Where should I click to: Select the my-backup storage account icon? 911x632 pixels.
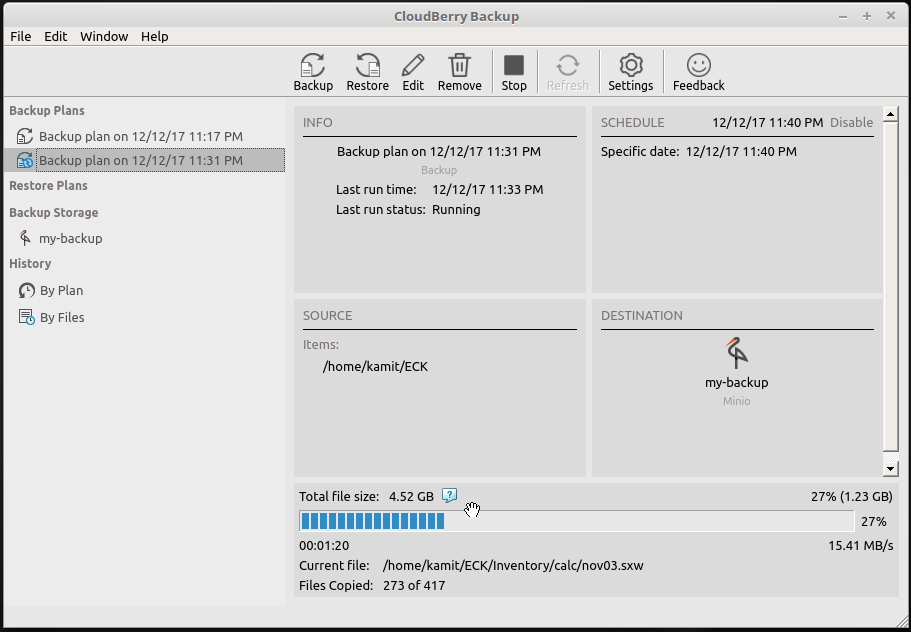(26, 238)
